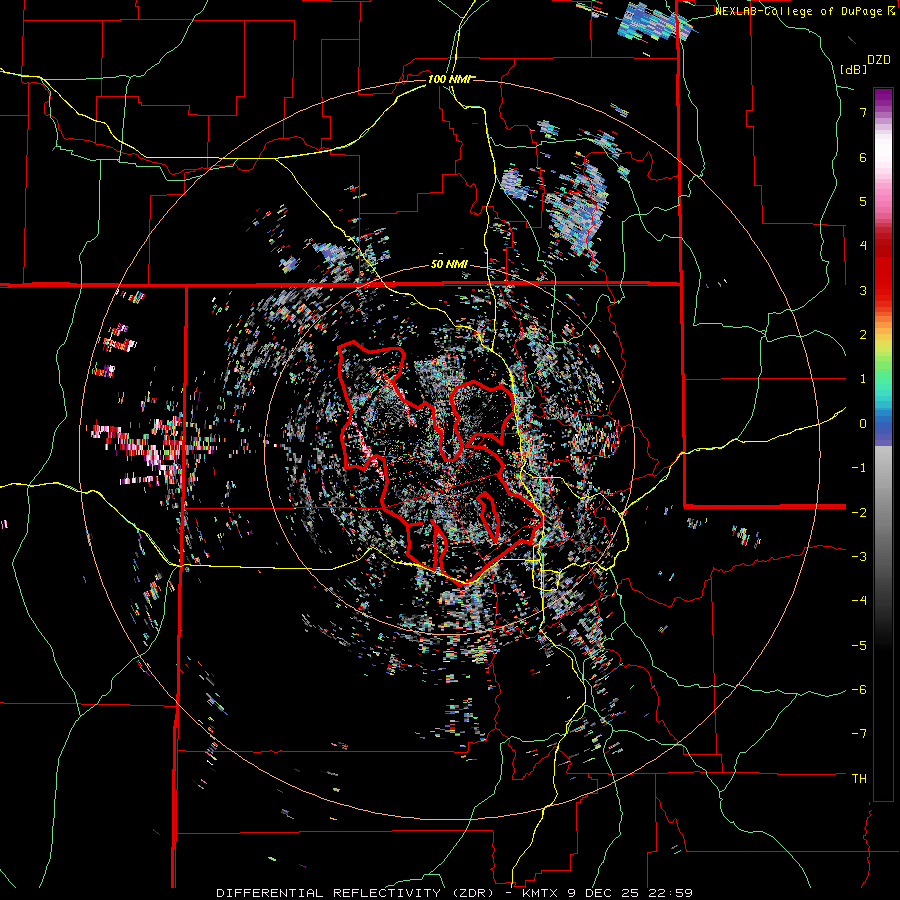Click the 2 value on the scale
This screenshot has height=900, width=900.
point(863,335)
